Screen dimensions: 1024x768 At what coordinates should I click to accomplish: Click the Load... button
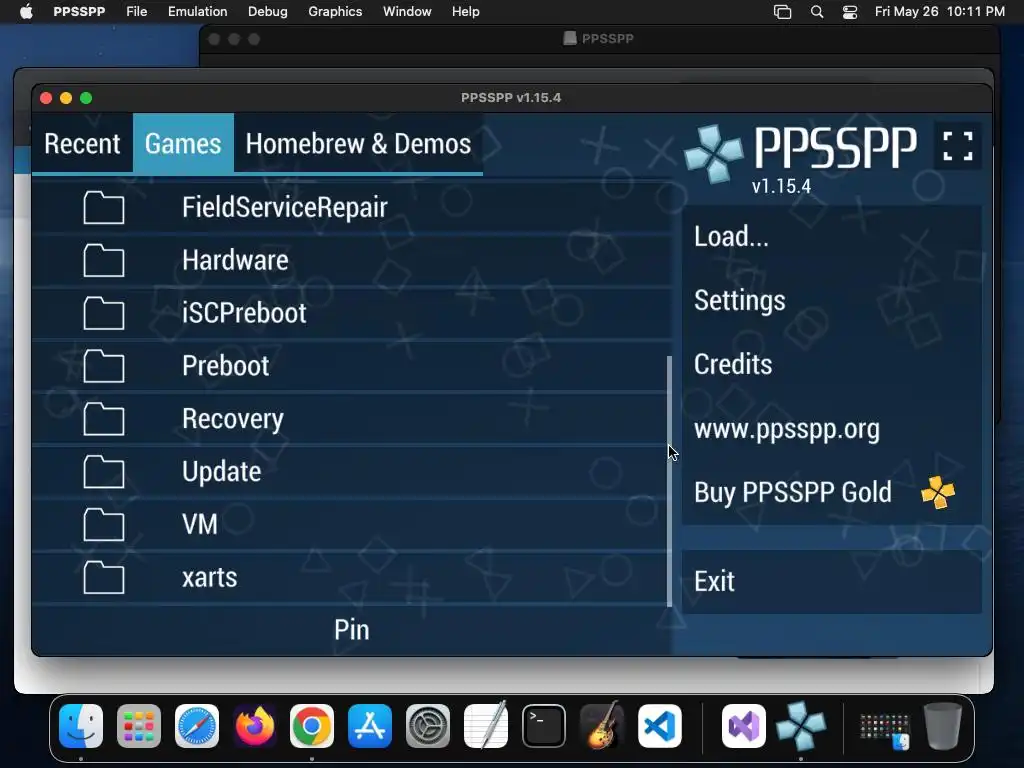831,236
